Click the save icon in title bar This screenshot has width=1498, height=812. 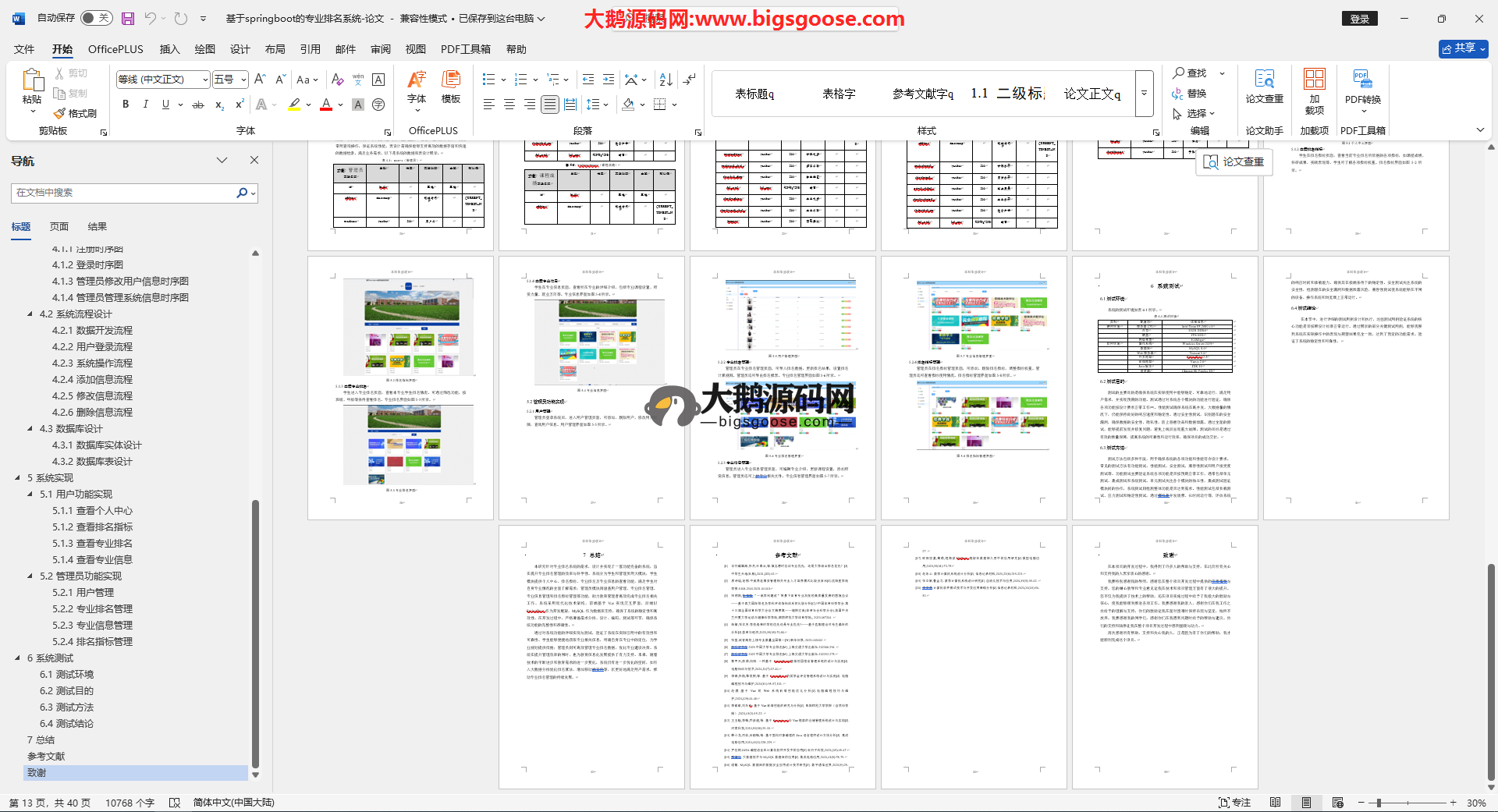(128, 18)
